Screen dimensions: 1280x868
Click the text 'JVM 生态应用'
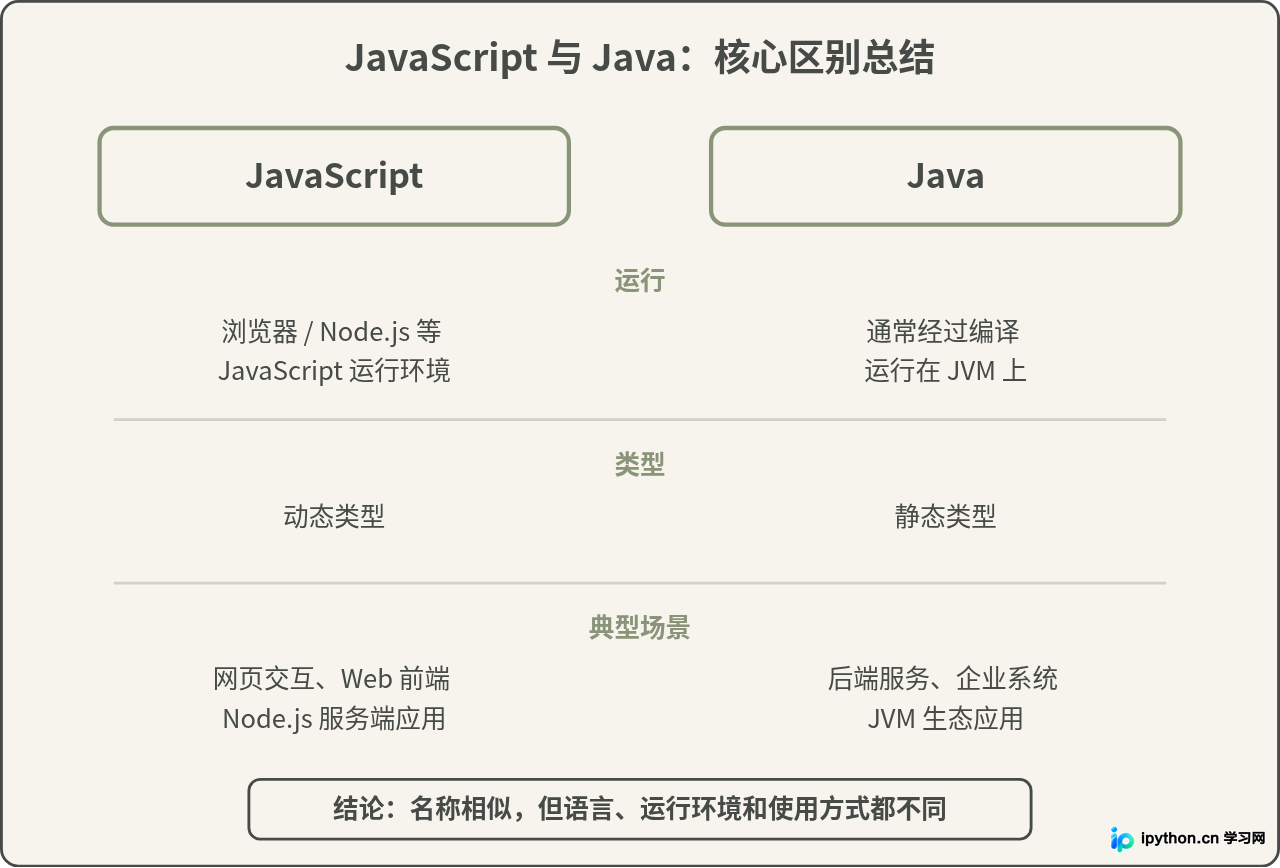946,719
